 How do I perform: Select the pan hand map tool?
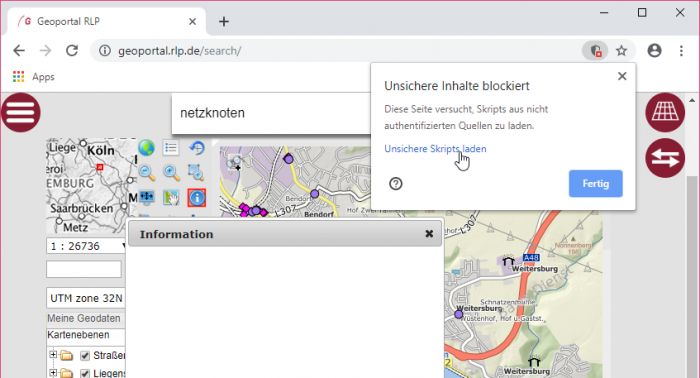click(171, 197)
